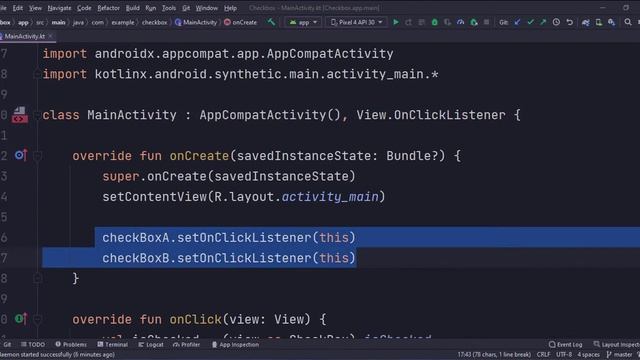Open the Pixel 4 API 30 device dropdown
This screenshot has width=640, height=360.
356,22
